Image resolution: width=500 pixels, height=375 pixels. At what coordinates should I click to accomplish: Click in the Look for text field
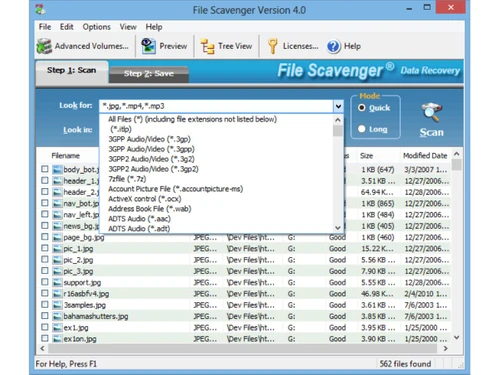(x=216, y=106)
